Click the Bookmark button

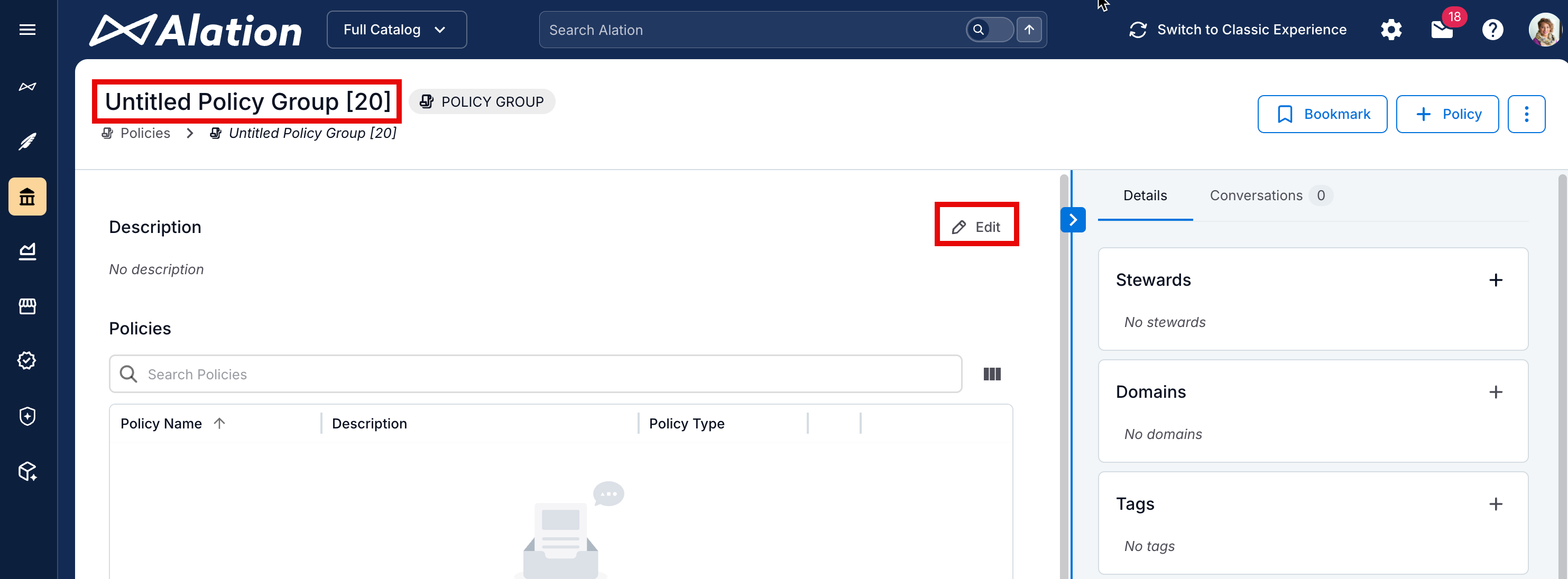pyautogui.click(x=1322, y=114)
